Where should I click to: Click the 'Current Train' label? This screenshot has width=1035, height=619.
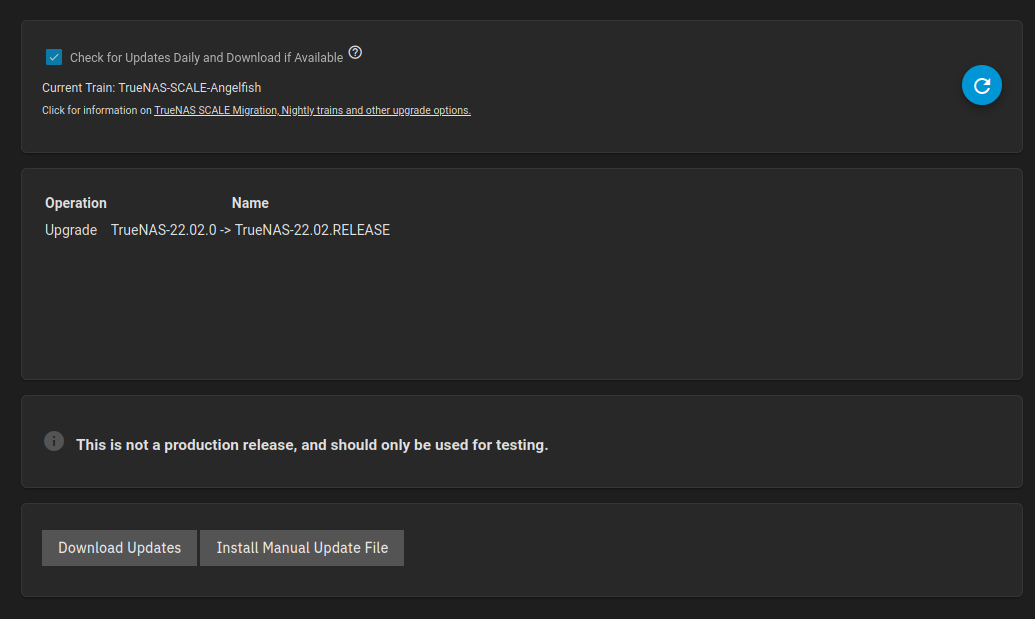(78, 88)
